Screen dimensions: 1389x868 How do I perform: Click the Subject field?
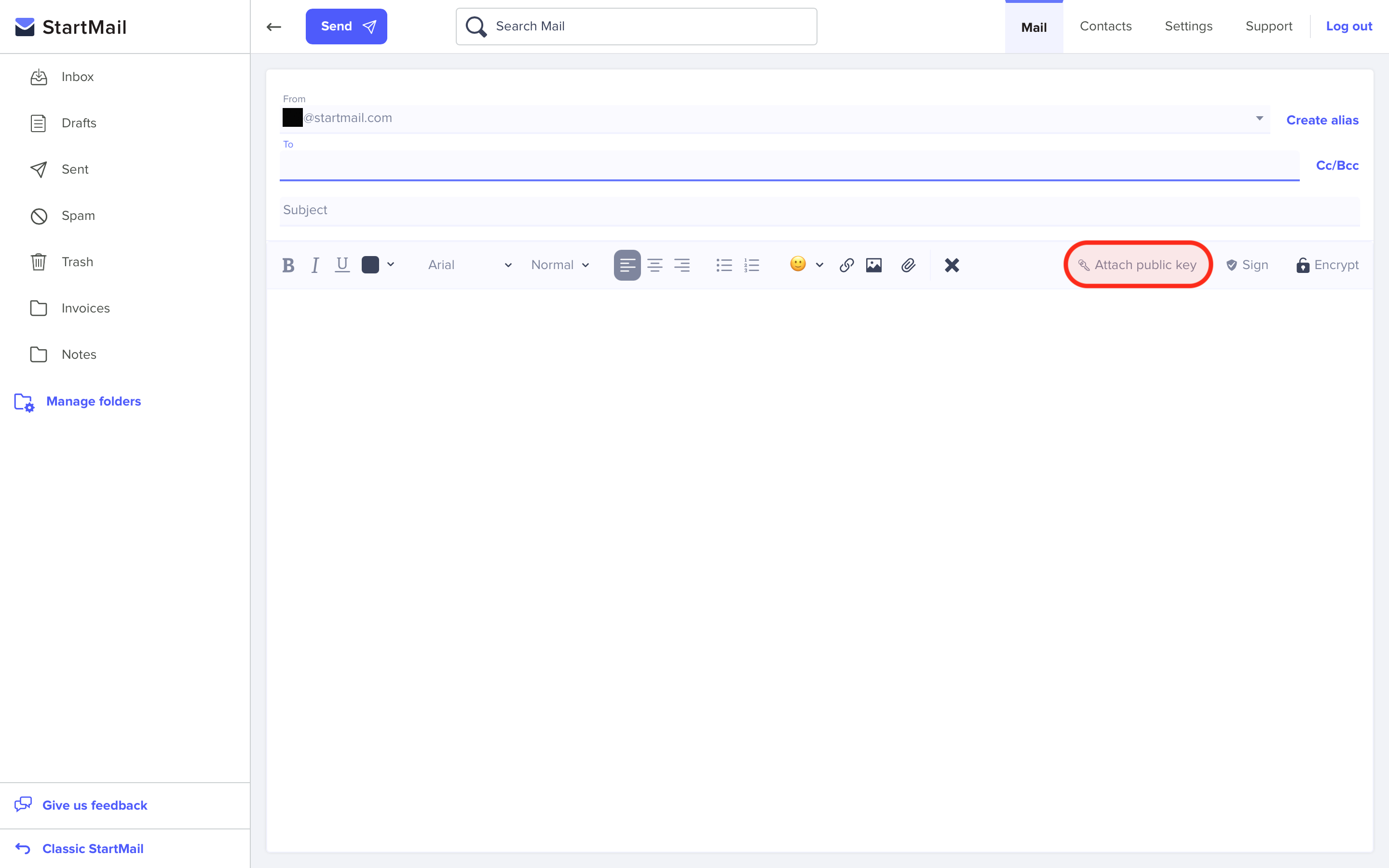pos(819,210)
